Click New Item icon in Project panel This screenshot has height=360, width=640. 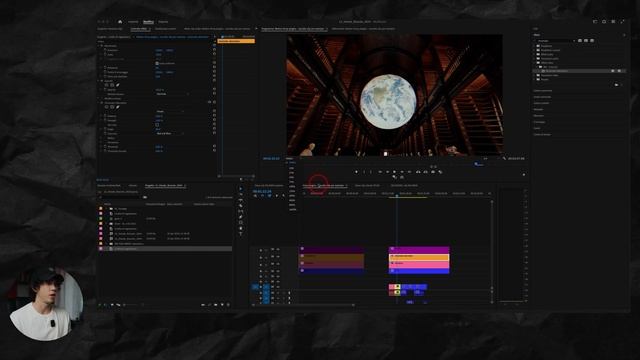(x=222, y=304)
